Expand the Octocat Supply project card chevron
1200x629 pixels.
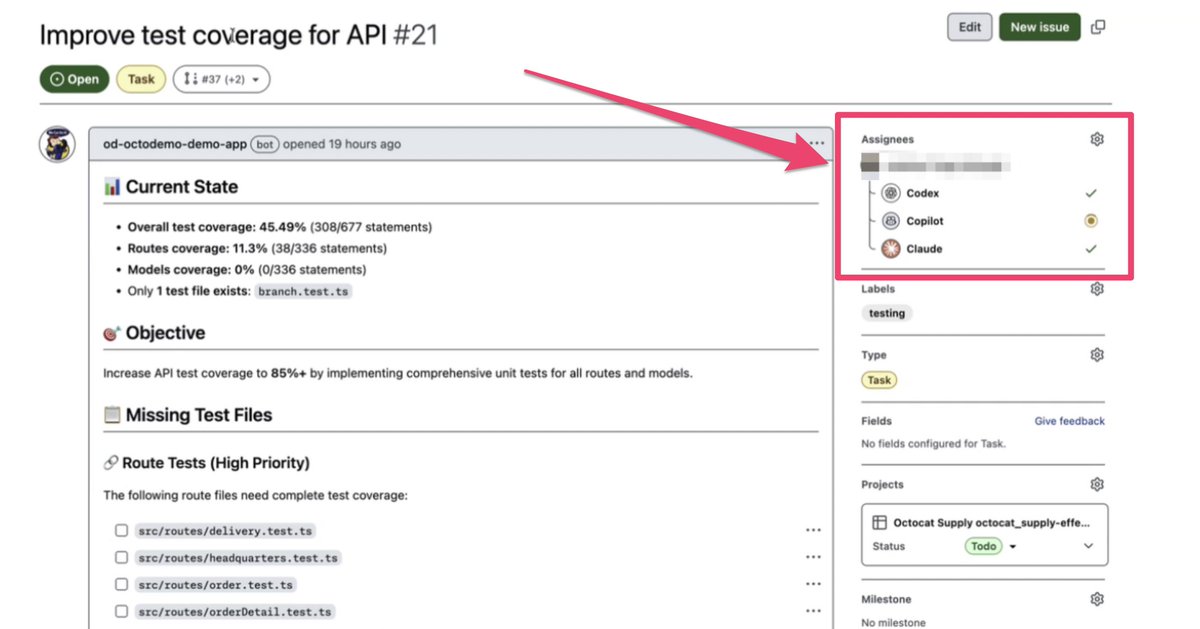(x=1088, y=547)
